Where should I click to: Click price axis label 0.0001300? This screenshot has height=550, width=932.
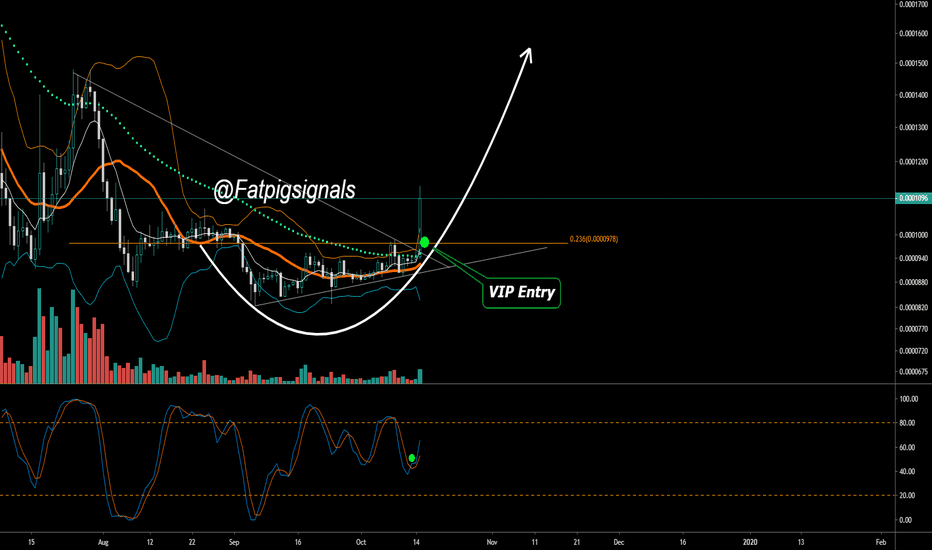914,128
